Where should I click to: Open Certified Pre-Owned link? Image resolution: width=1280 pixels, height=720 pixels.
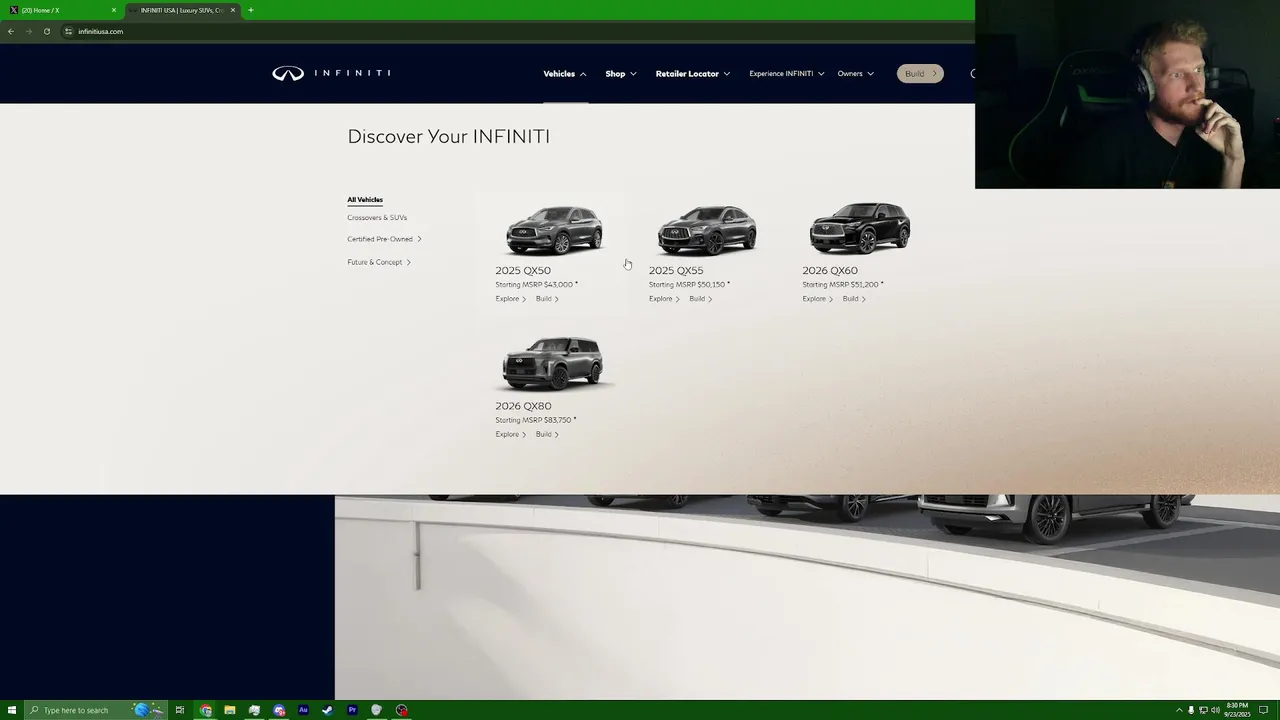(385, 239)
